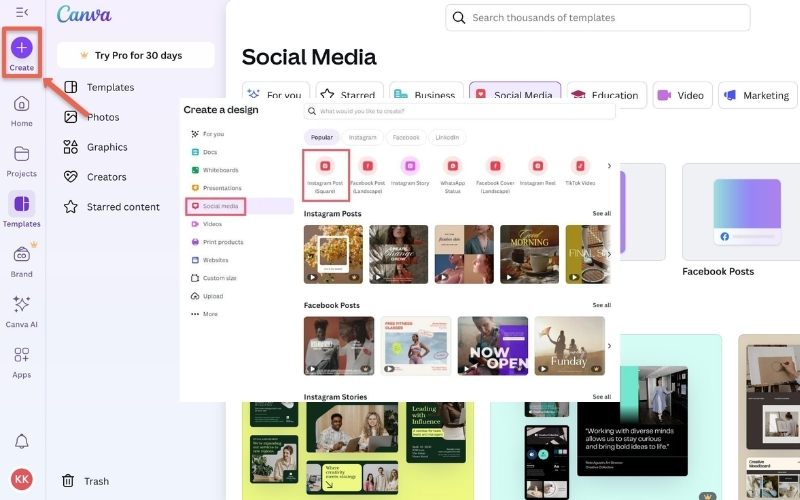
Task: Collapse the sidebar menu icon
Action: (x=22, y=12)
